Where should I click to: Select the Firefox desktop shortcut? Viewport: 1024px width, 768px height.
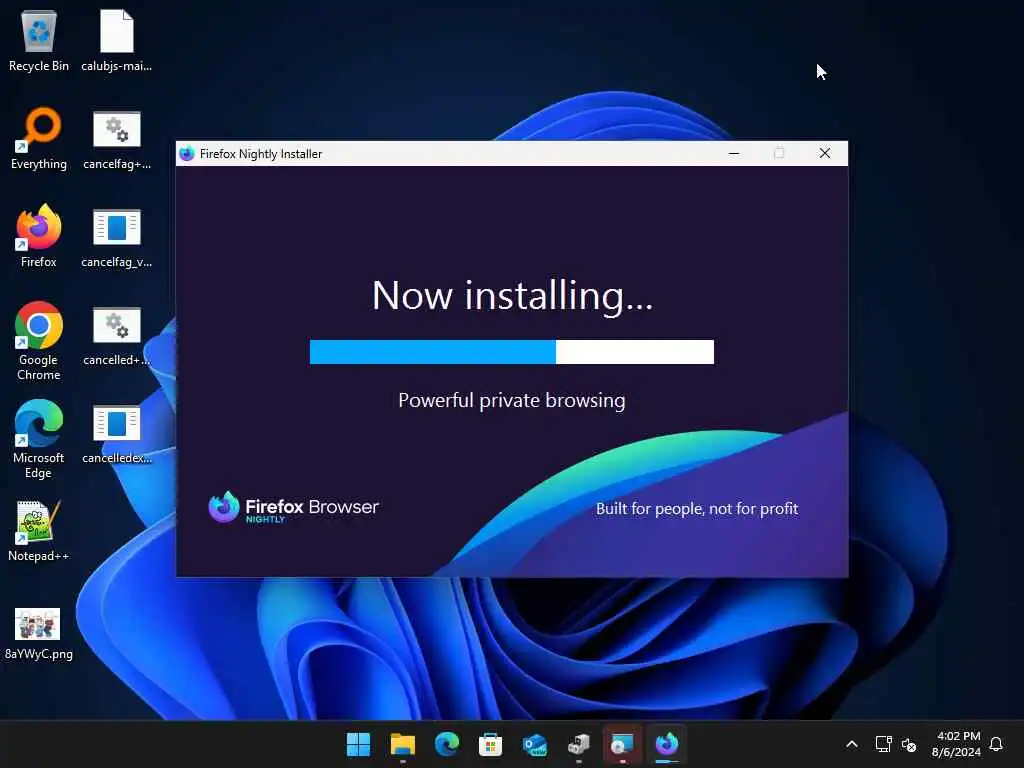pyautogui.click(x=39, y=236)
